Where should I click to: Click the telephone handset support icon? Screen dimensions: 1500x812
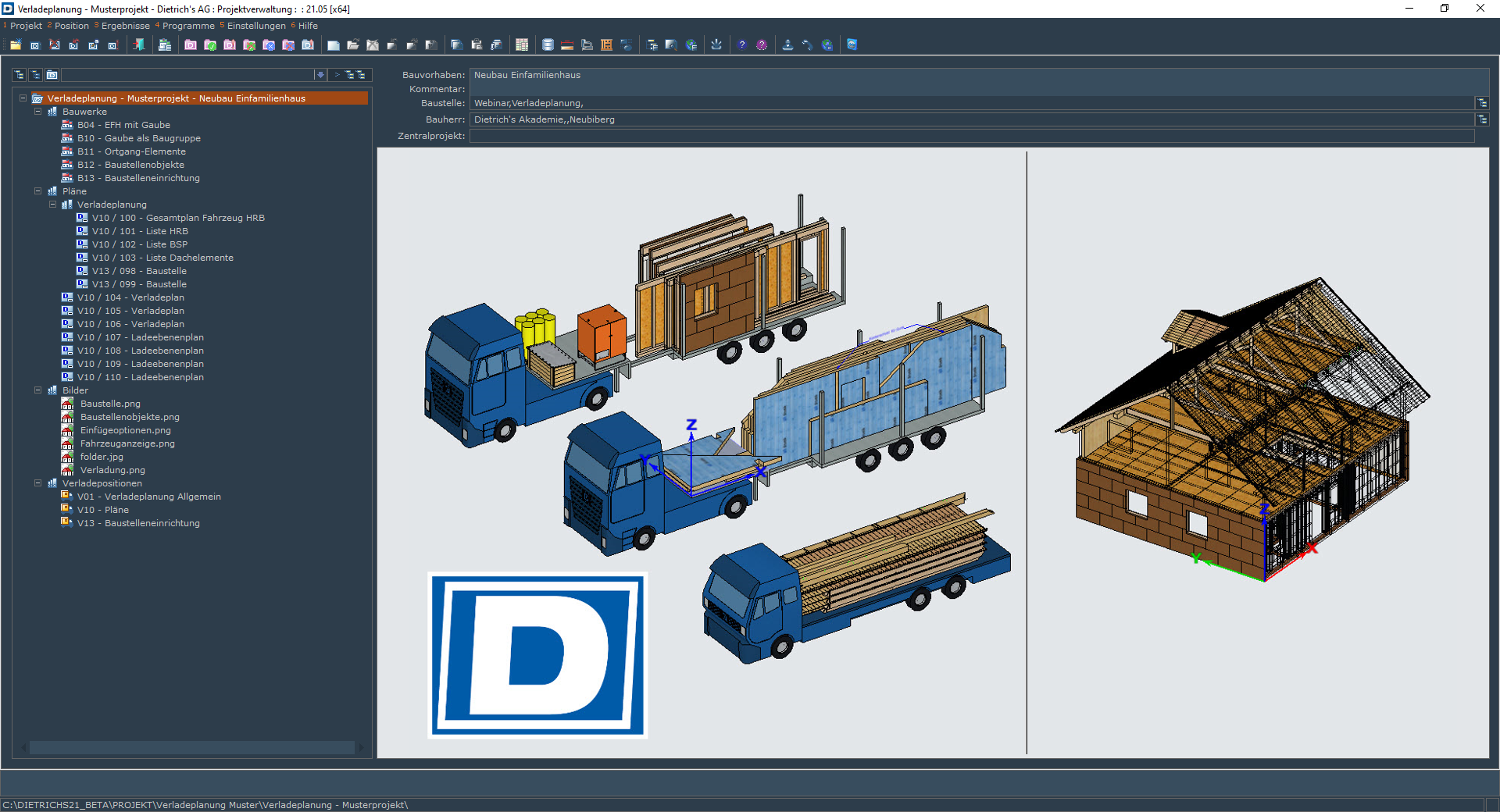(x=807, y=45)
